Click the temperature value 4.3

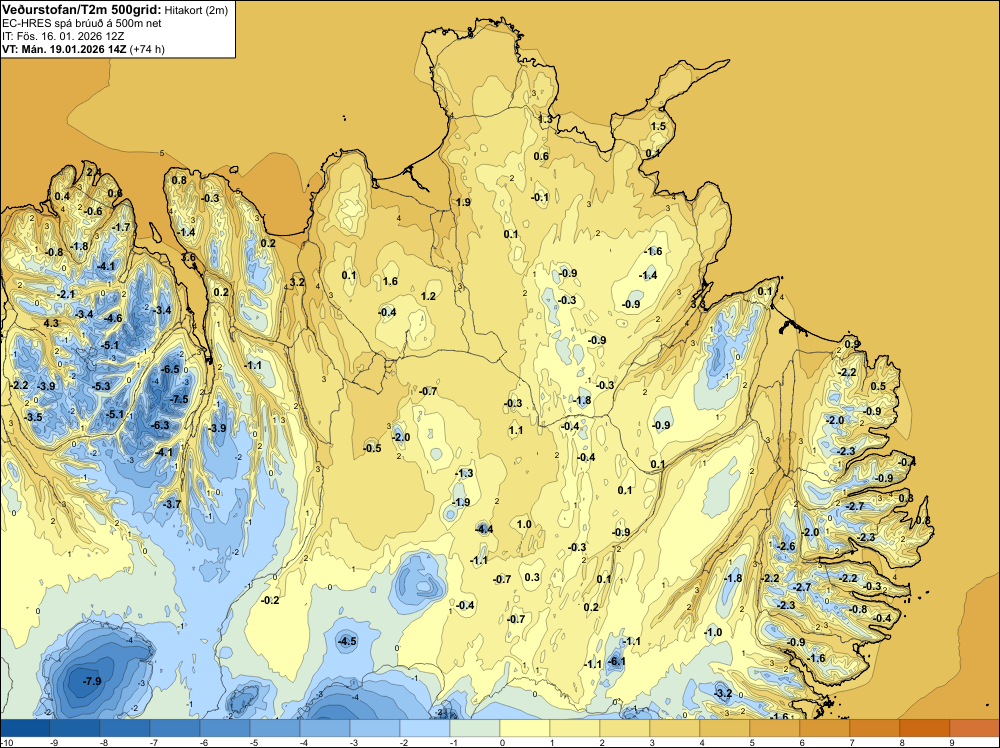pos(51,323)
